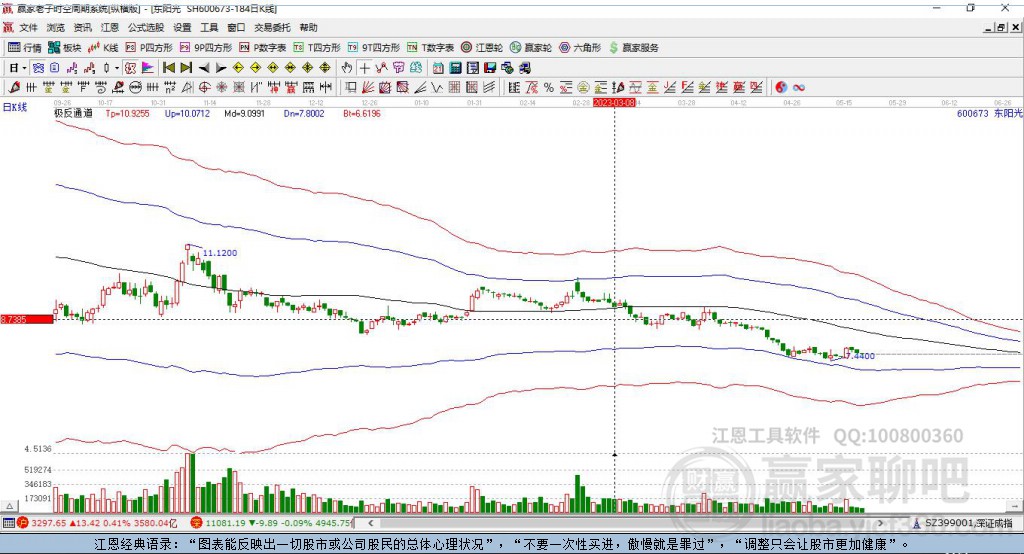Restore the inner child window
Viewport: 1024px width, 554px height.
[x=1001, y=27]
